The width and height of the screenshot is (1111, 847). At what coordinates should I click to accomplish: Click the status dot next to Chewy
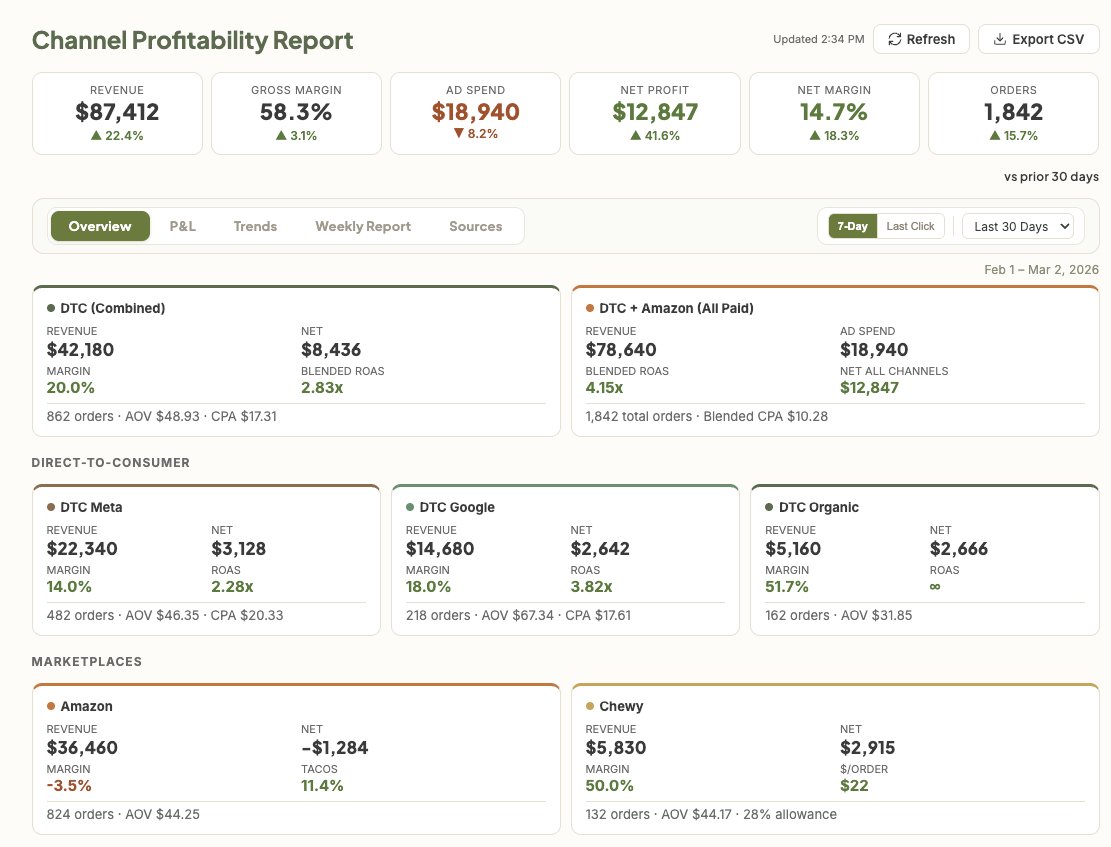point(591,706)
